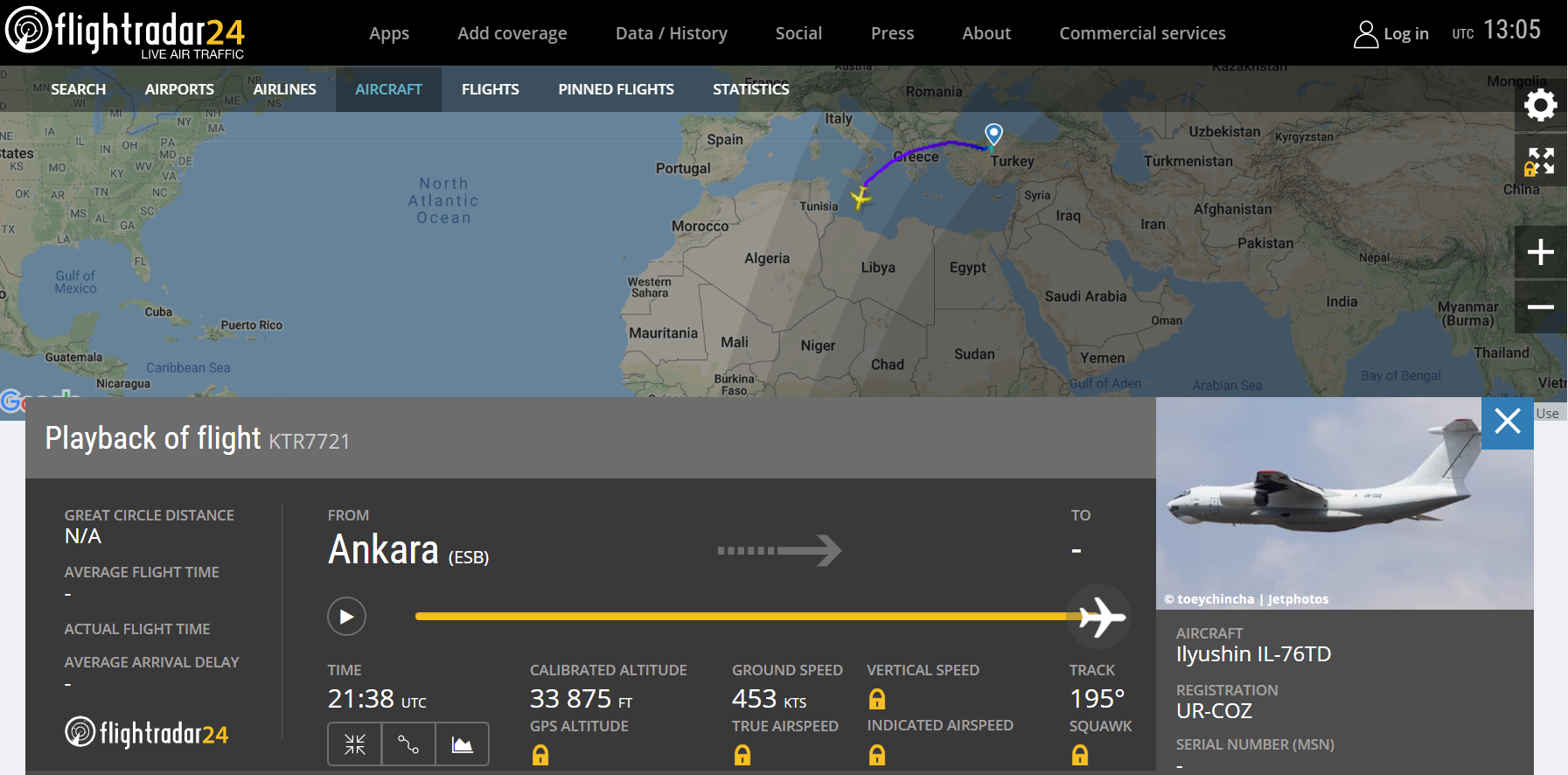The image size is (1568, 775).
Task: Click the playback plane slider handle
Action: point(1099,617)
